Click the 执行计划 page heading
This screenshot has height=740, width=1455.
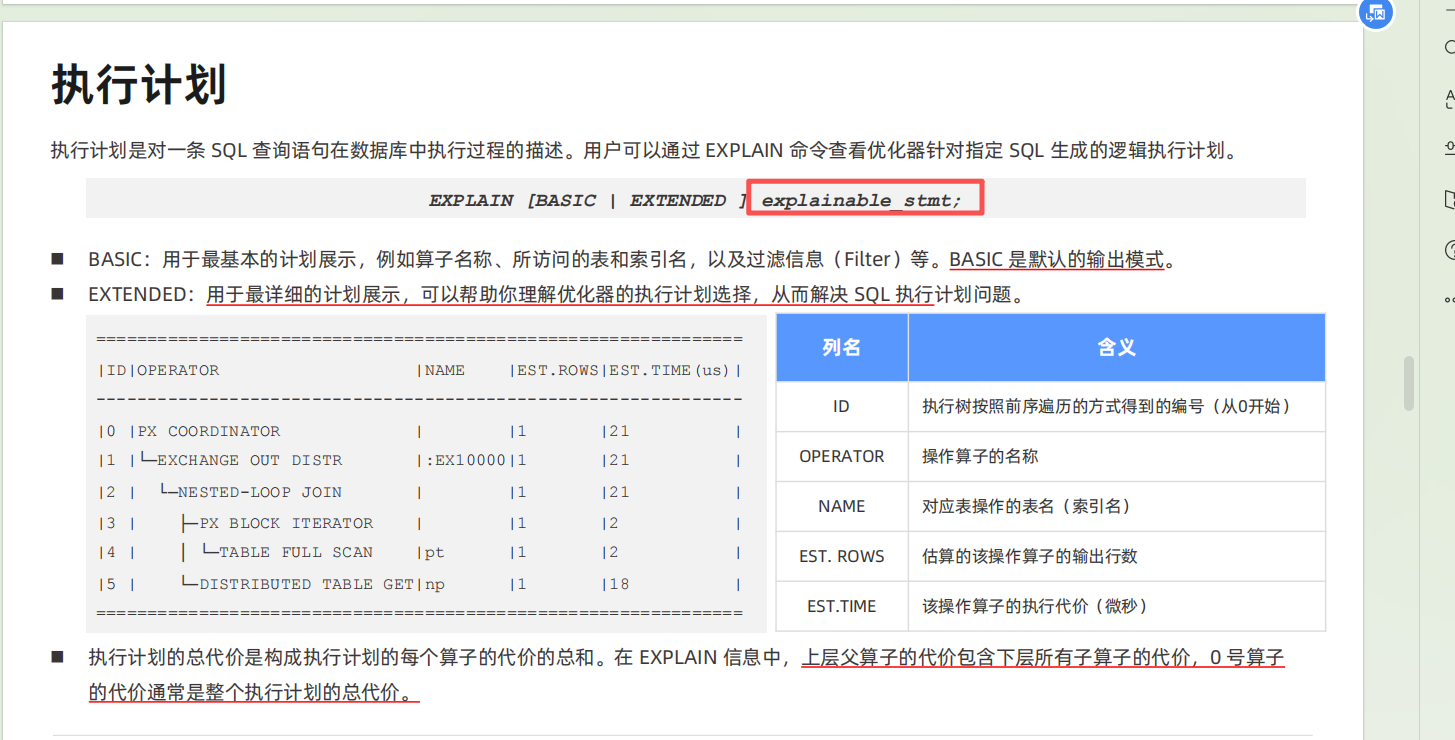[x=138, y=85]
